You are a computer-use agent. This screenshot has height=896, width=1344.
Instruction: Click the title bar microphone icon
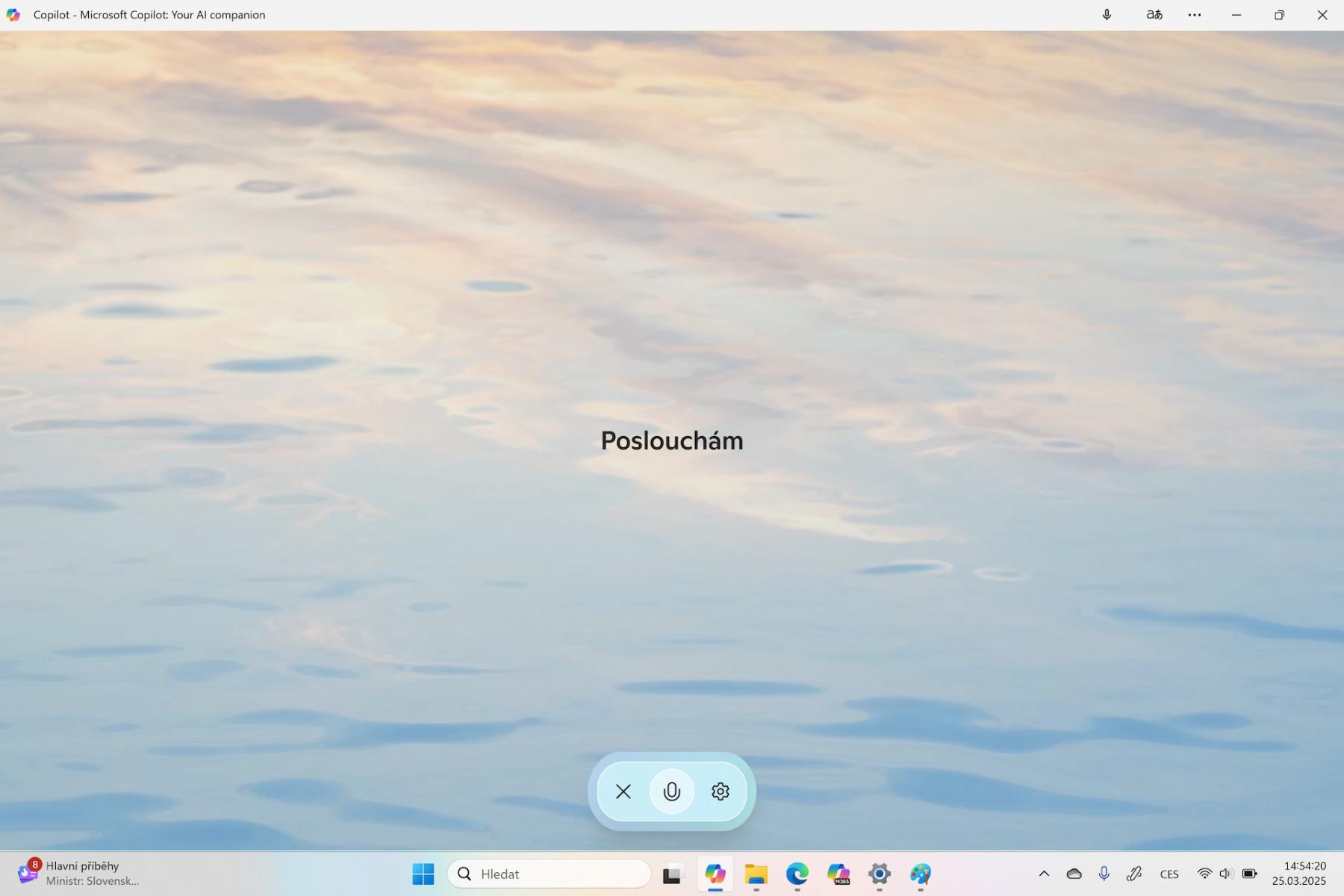1107,15
